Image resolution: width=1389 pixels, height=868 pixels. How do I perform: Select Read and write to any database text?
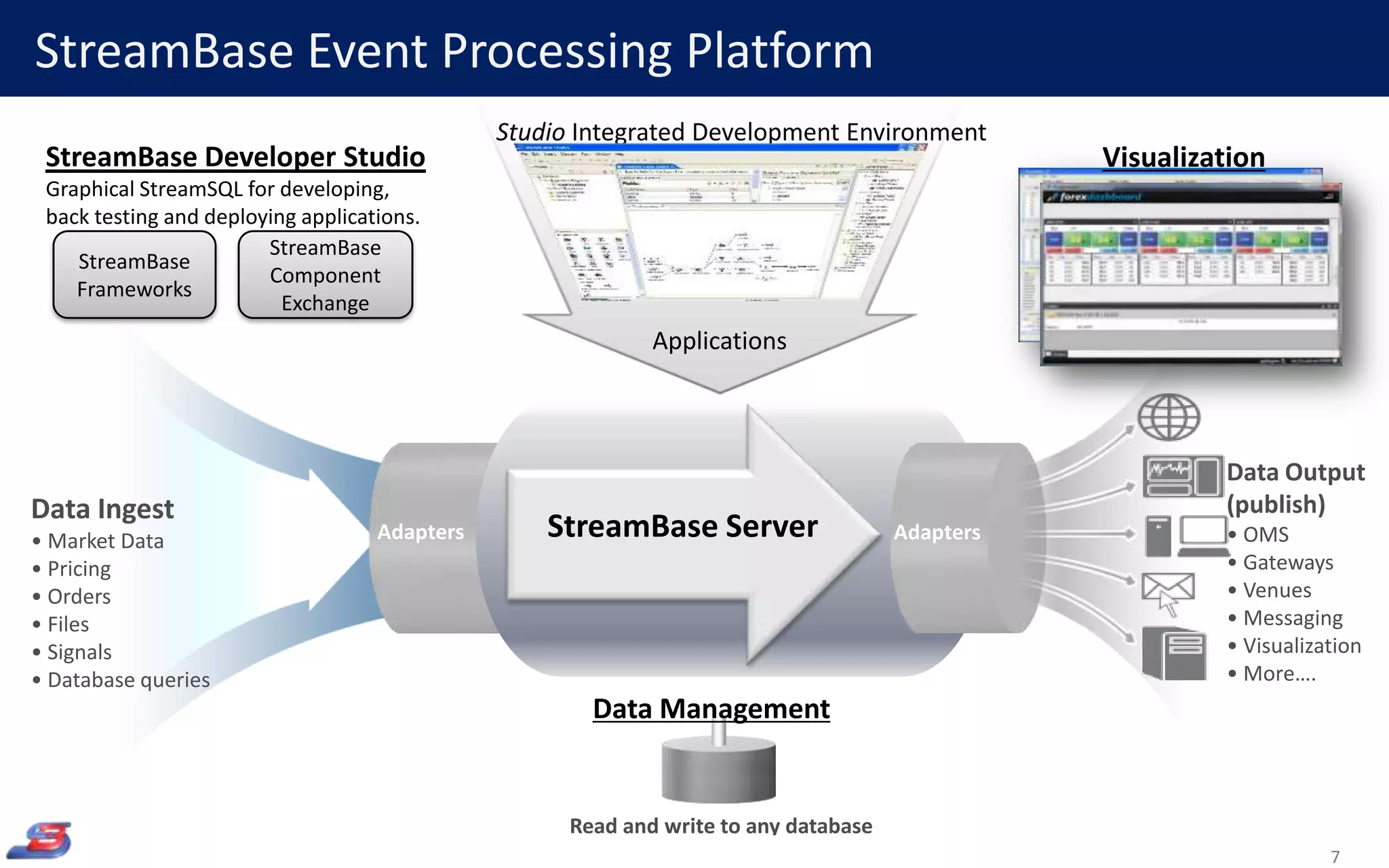pyautogui.click(x=721, y=826)
